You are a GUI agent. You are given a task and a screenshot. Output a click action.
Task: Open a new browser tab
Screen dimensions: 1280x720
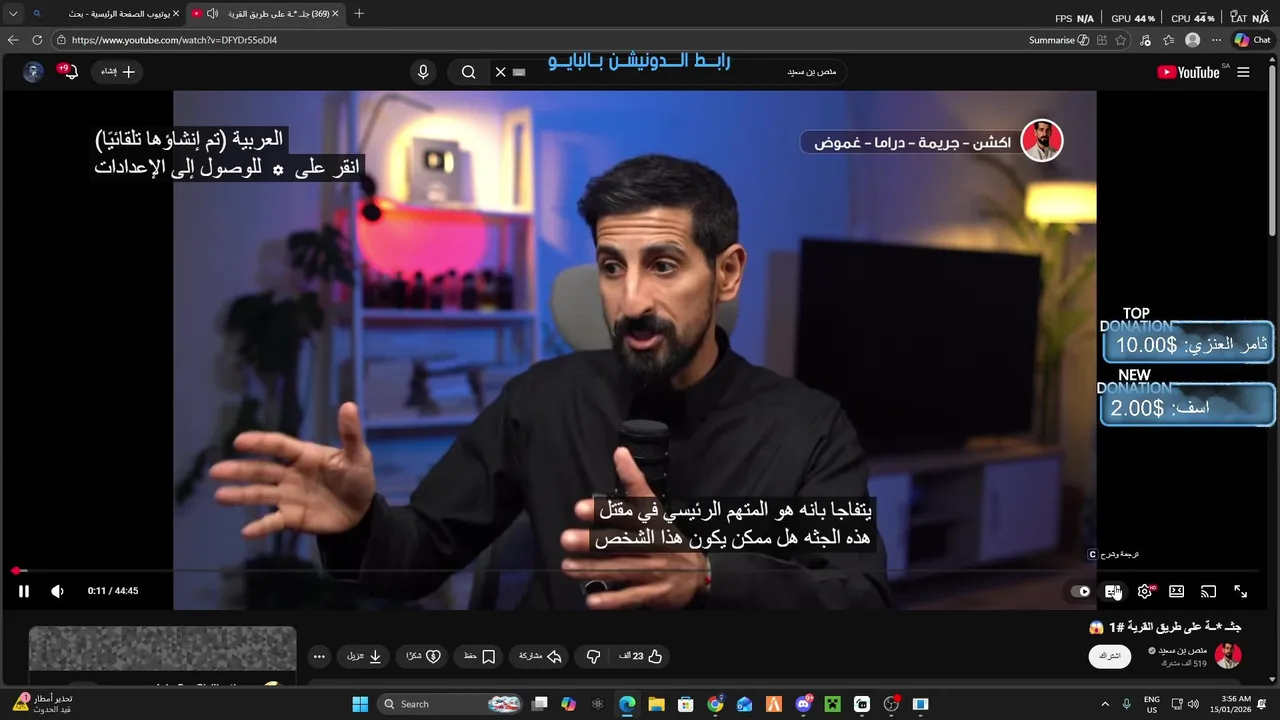(x=359, y=14)
